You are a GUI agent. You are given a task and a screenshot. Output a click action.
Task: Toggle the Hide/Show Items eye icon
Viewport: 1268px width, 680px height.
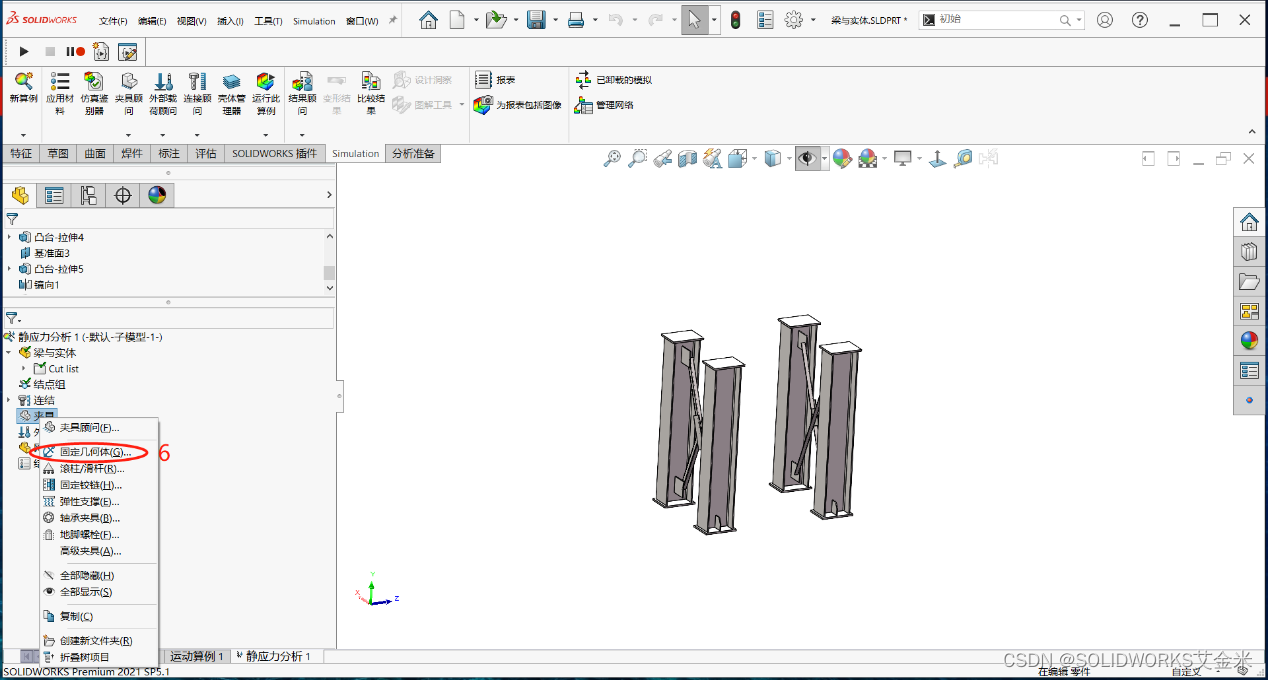[806, 158]
